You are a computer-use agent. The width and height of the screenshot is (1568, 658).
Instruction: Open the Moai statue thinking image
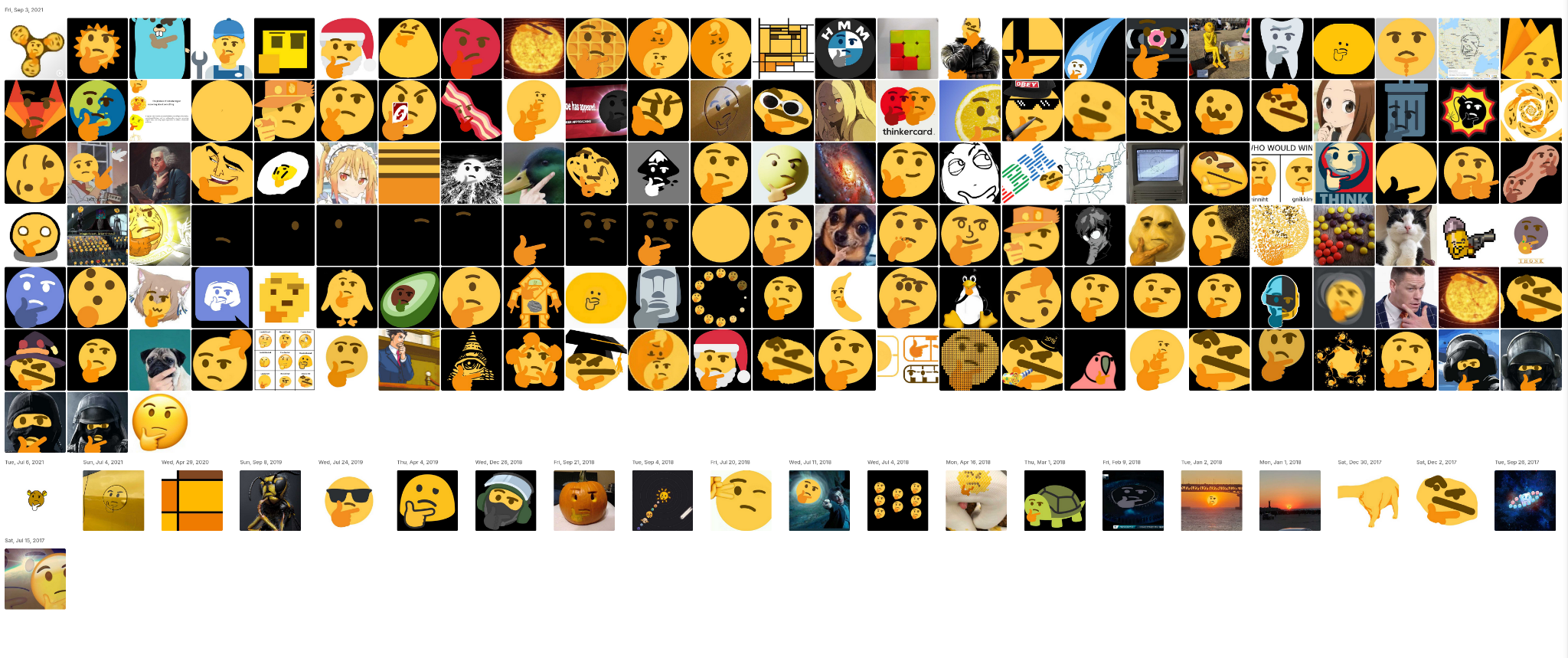[x=658, y=298]
